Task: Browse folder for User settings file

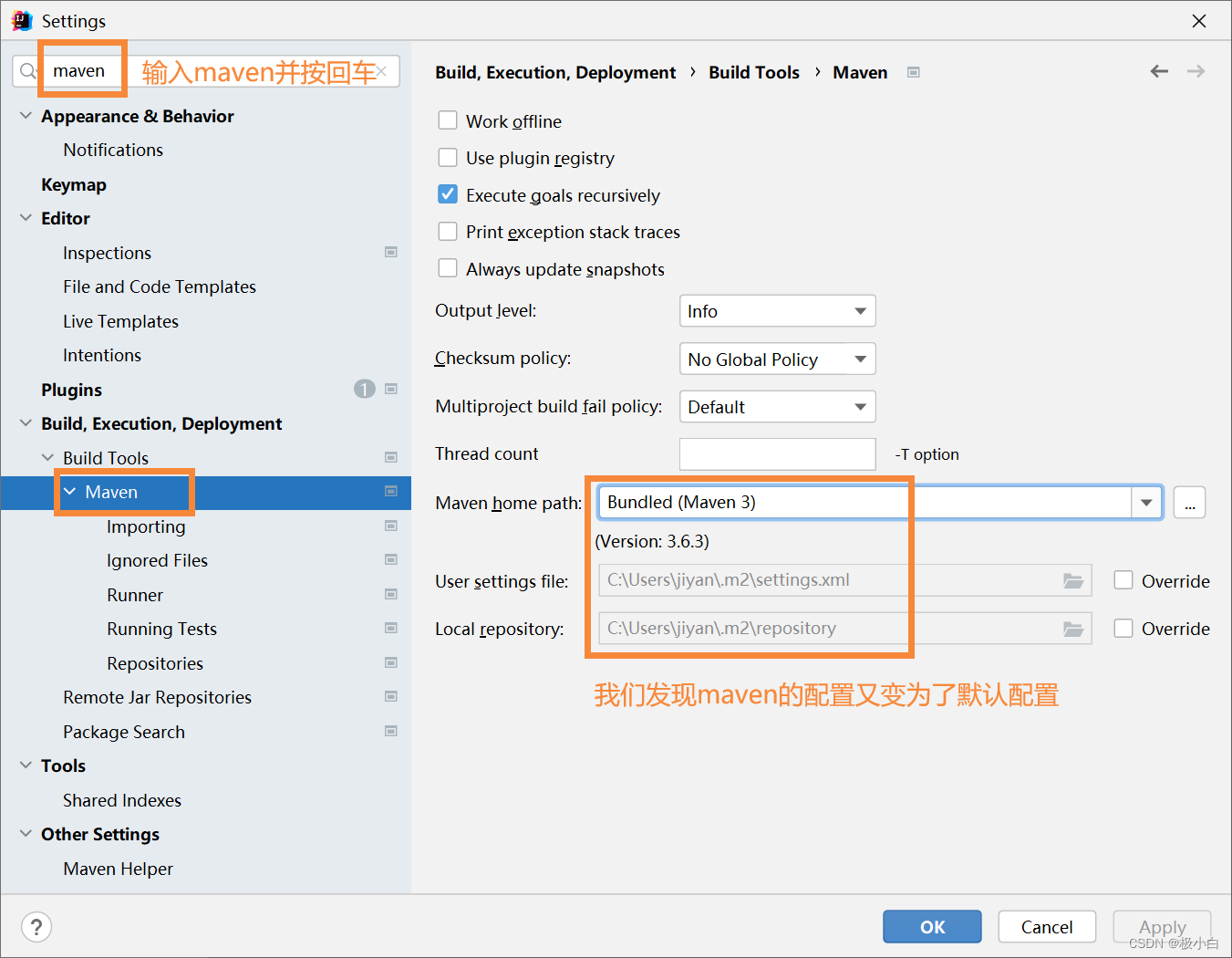Action: point(1073,581)
